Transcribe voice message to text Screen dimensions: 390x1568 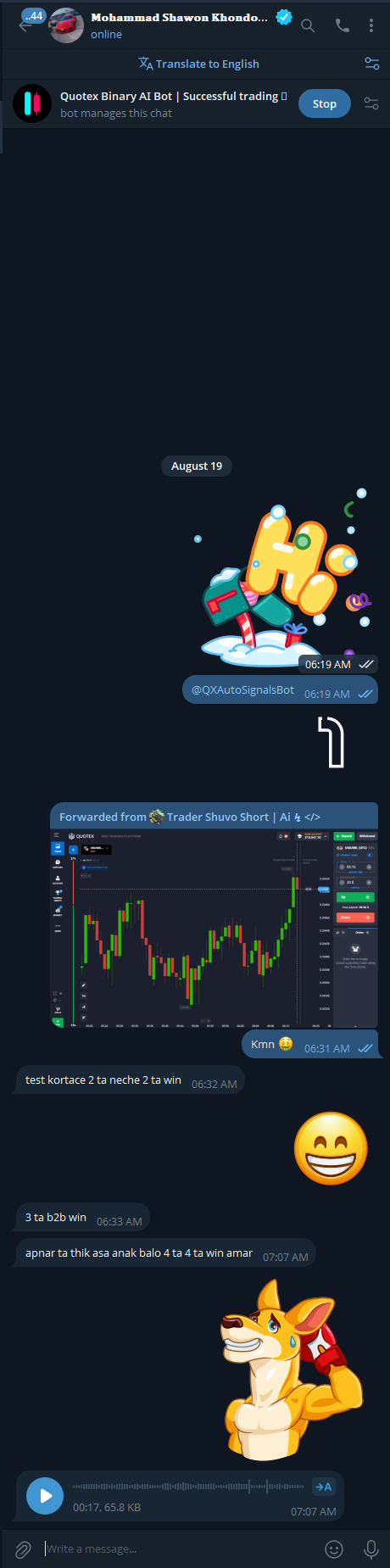[x=323, y=1486]
